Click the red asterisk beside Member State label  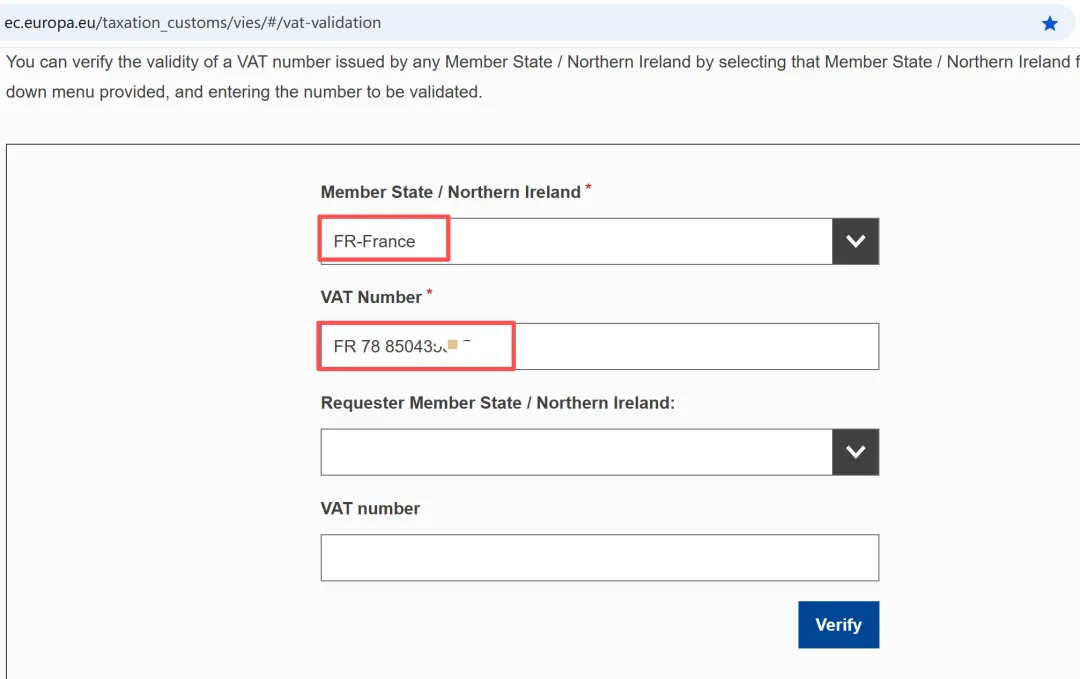[x=588, y=187]
